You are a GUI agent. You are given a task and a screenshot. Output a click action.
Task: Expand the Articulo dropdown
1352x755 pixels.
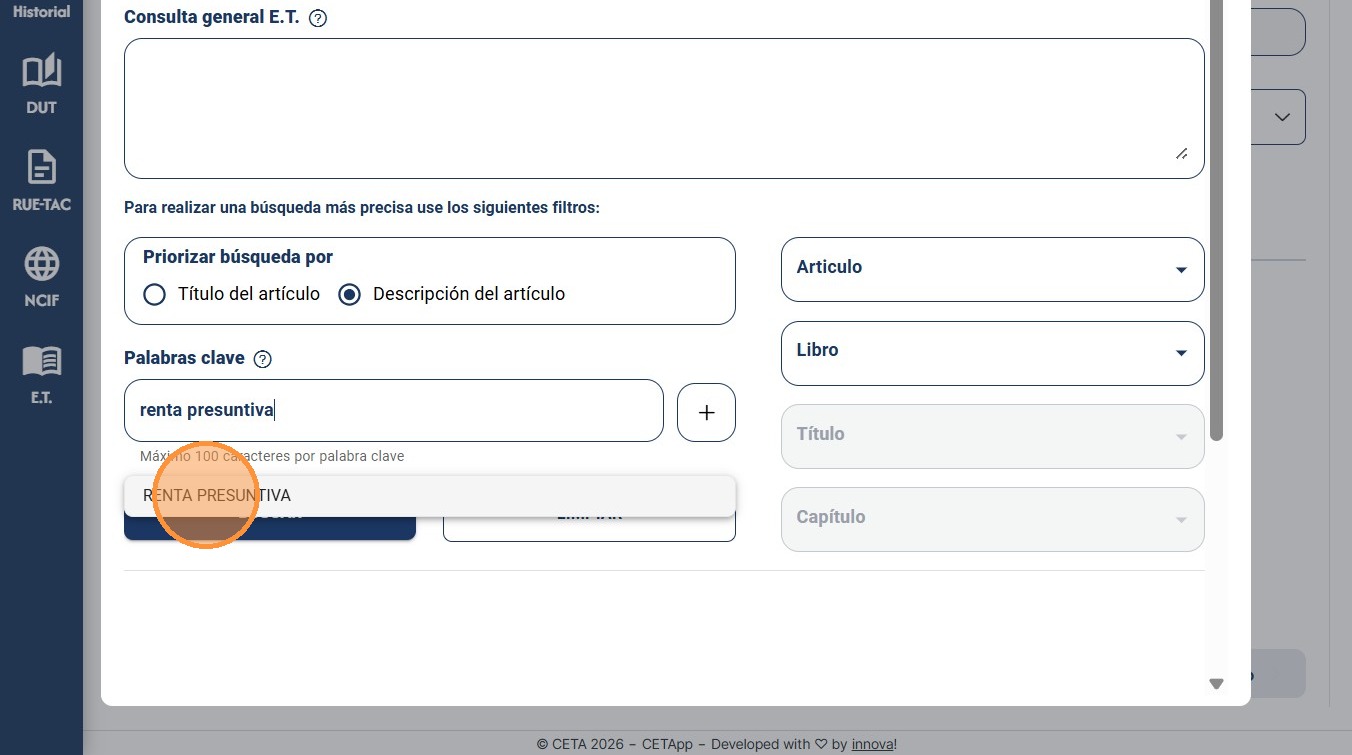tap(992, 269)
